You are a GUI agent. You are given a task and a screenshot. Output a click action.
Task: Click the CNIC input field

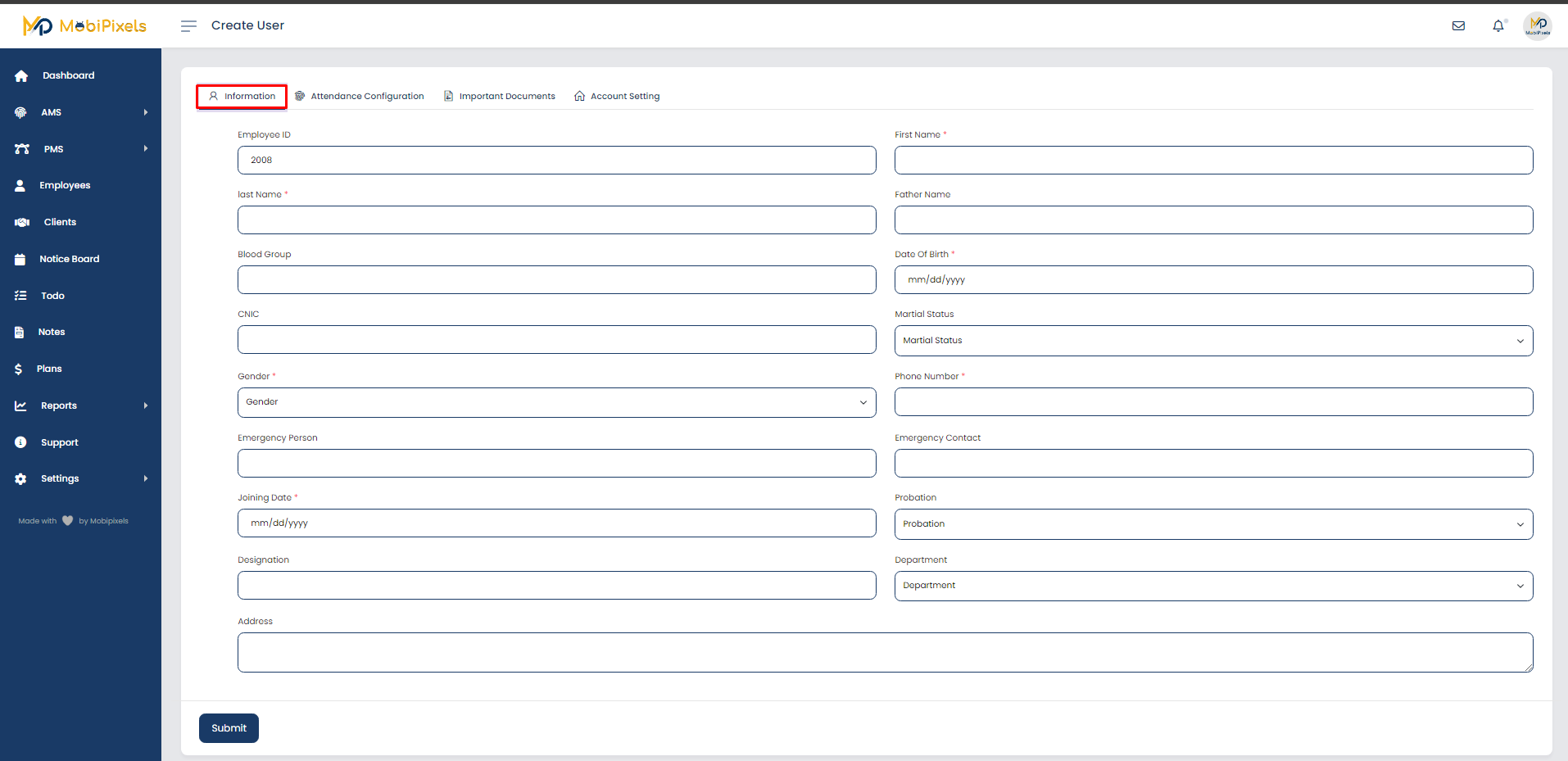click(x=557, y=339)
